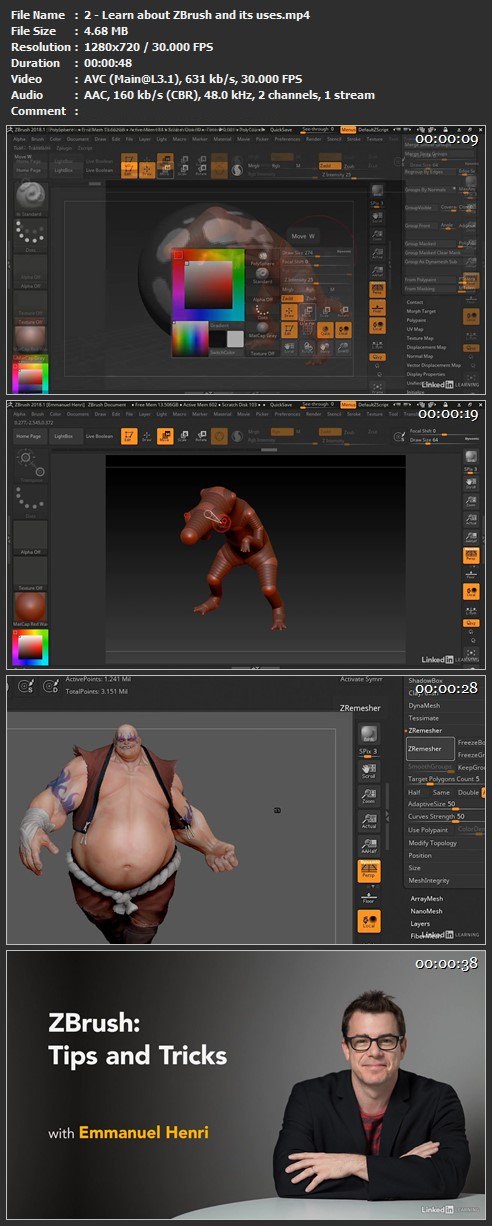Toggle Persp button in 00:00:19 frame
Screen dimensions: 492x1226
[x=472, y=555]
